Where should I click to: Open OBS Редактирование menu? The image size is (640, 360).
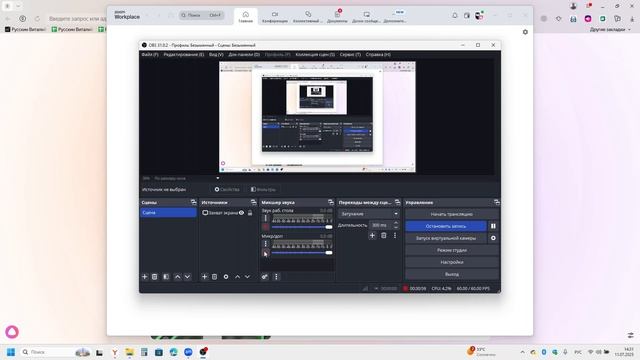[x=184, y=54]
